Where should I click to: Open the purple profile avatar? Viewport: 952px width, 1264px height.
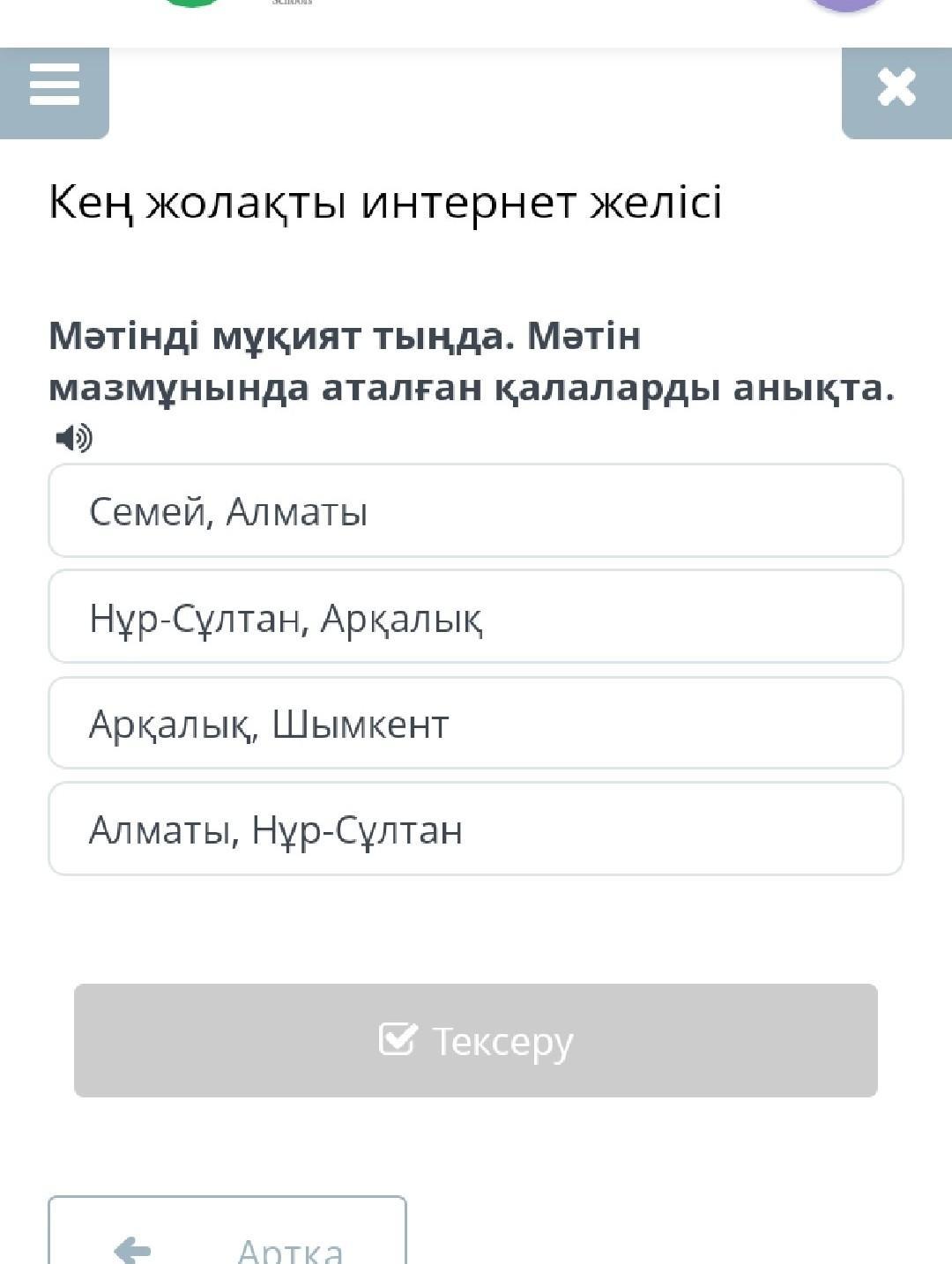pos(846,5)
